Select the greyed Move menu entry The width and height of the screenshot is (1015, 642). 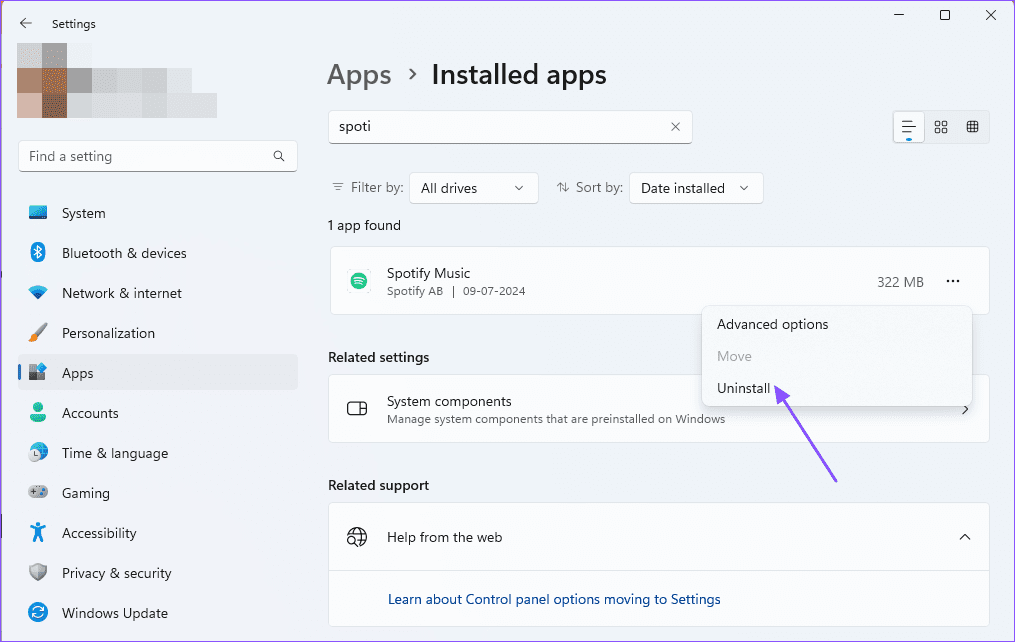click(734, 357)
